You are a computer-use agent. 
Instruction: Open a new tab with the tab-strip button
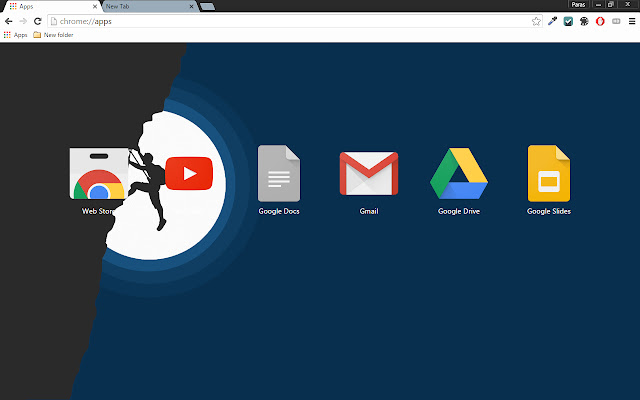[207, 7]
